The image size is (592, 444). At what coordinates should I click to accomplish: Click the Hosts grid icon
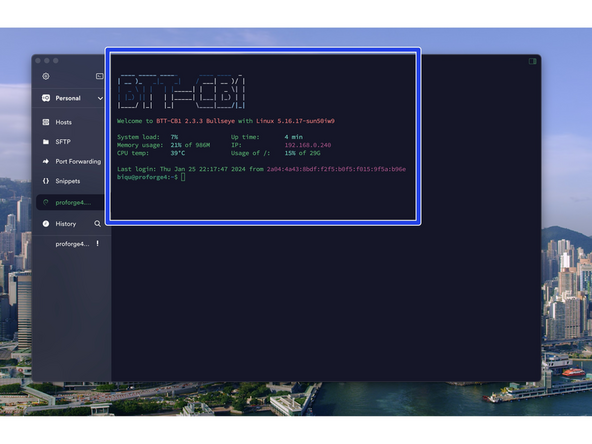pyautogui.click(x=46, y=122)
